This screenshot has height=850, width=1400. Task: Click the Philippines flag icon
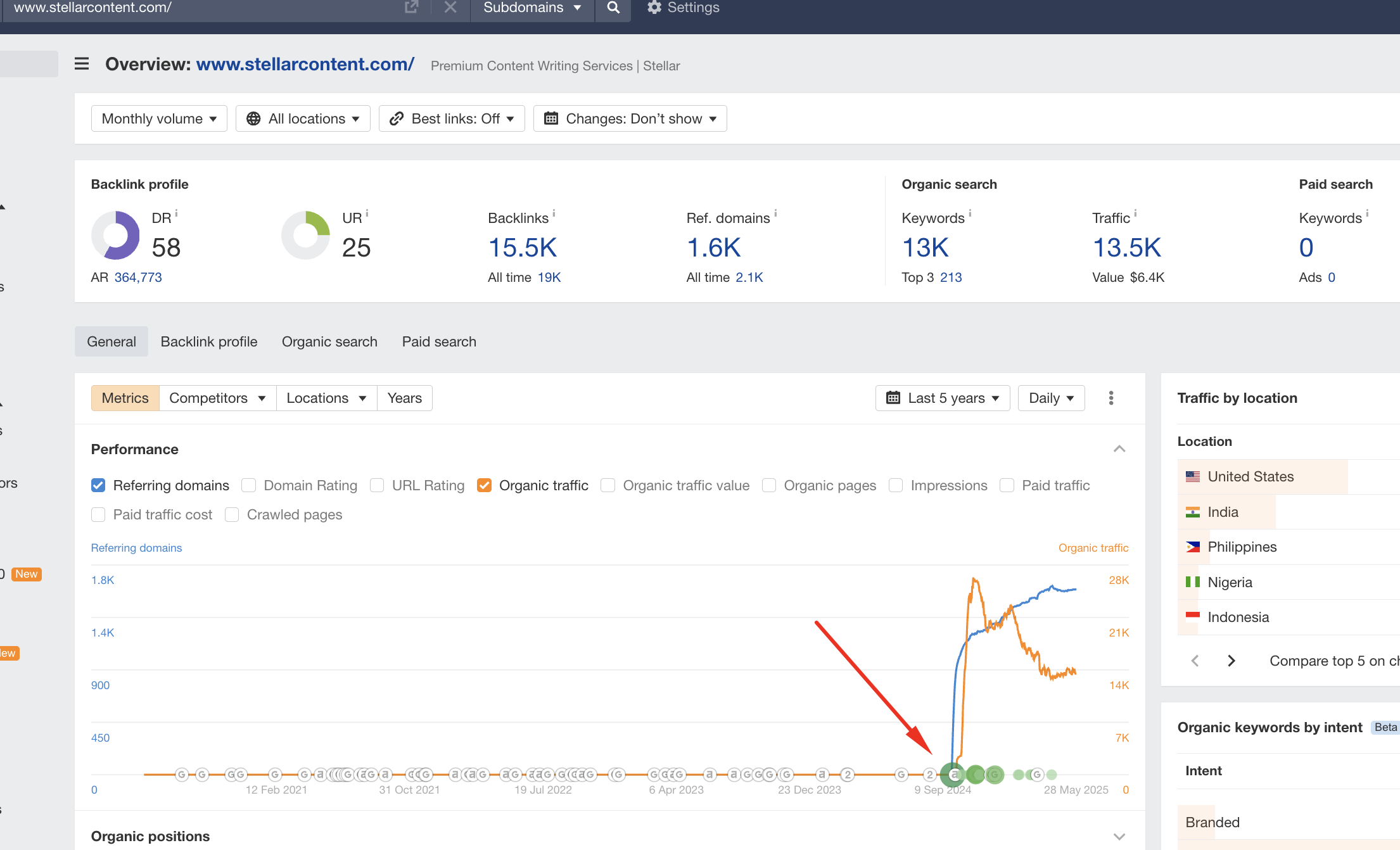1193,547
